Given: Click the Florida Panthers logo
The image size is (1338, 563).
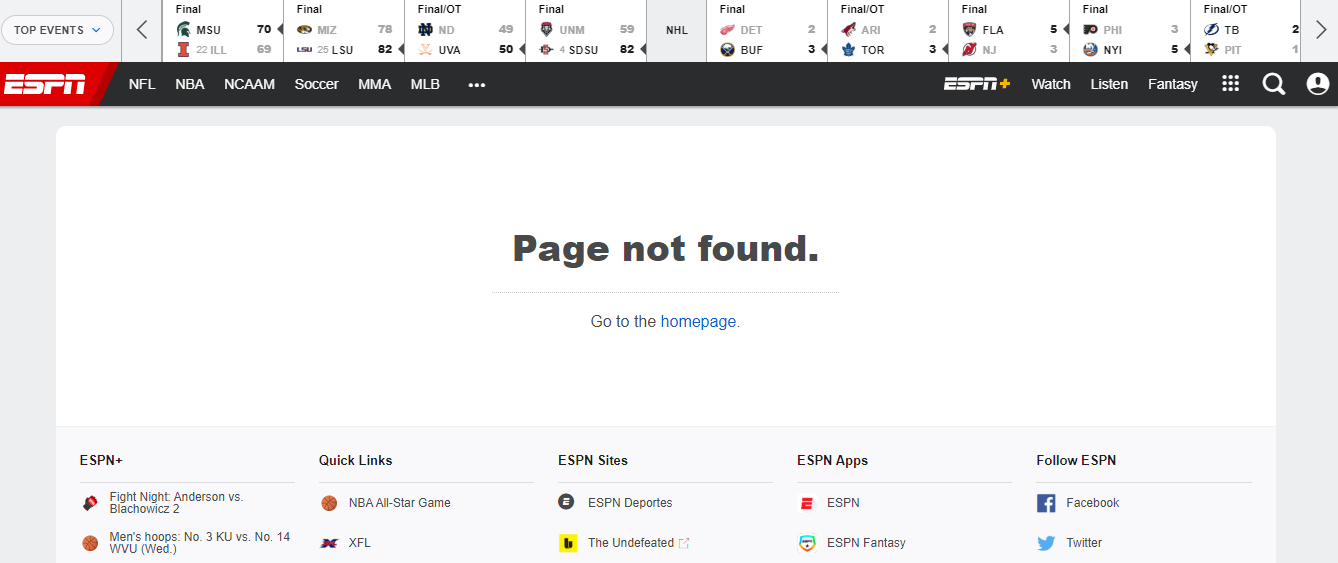Looking at the screenshot, I should [969, 30].
